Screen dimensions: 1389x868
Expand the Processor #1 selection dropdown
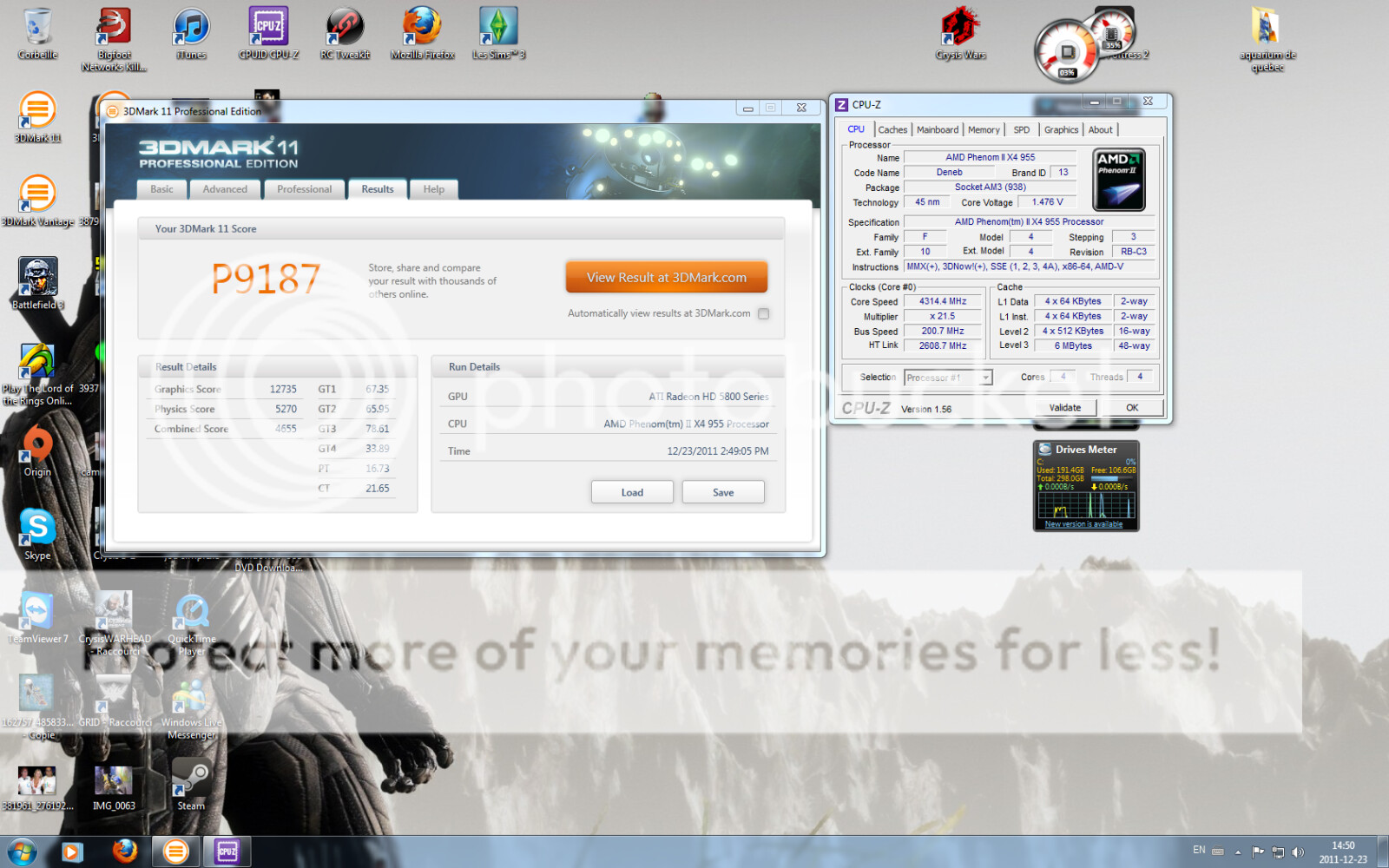coord(985,378)
